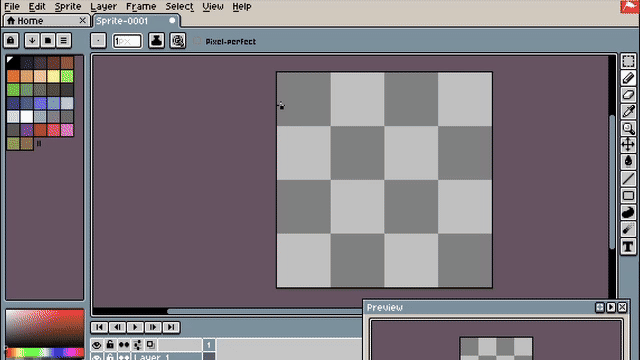This screenshot has height=360, width=640.
Task: Select the Zoom magnifier tool
Action: (x=628, y=128)
